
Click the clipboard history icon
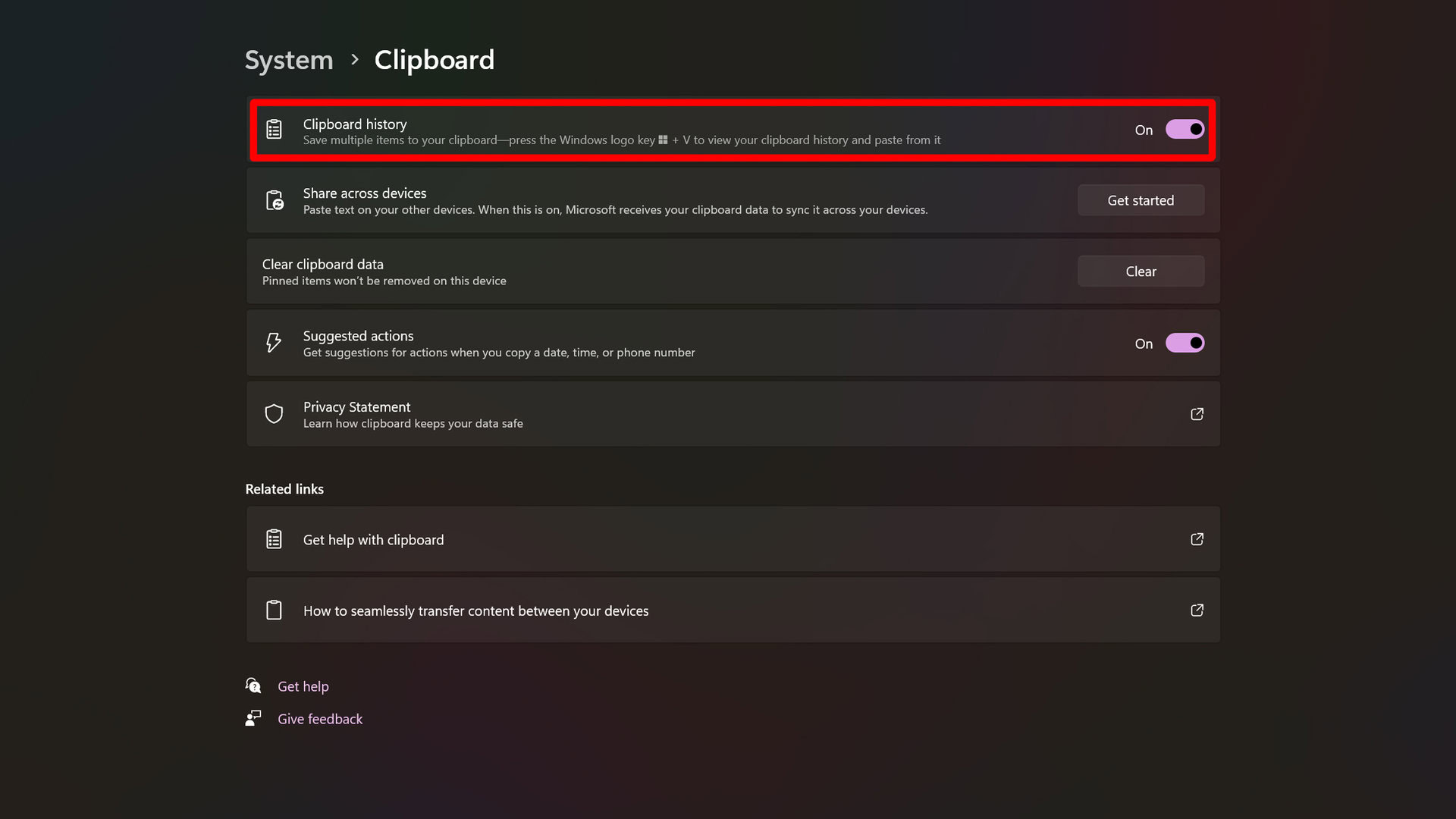274,130
